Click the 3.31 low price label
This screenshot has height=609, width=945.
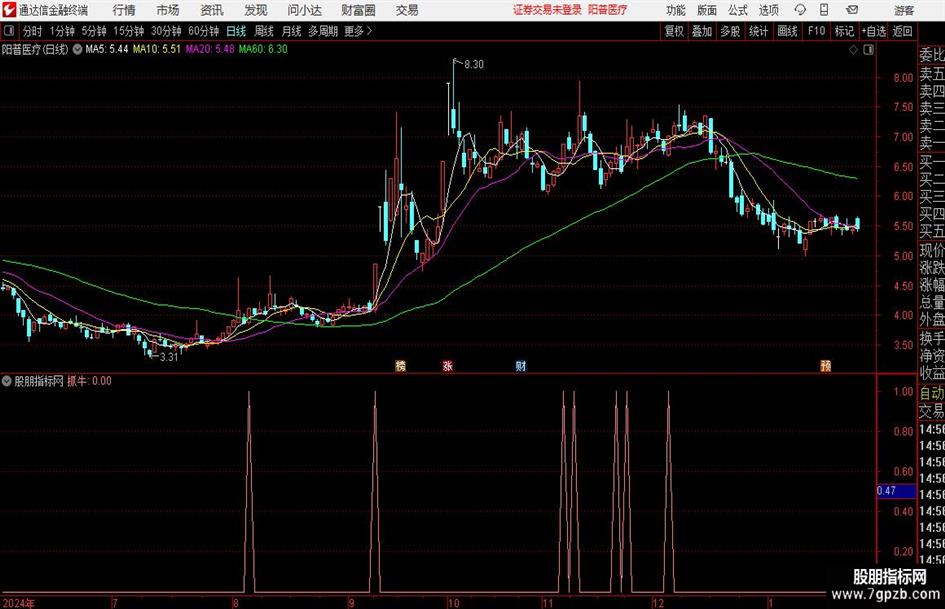tap(169, 357)
